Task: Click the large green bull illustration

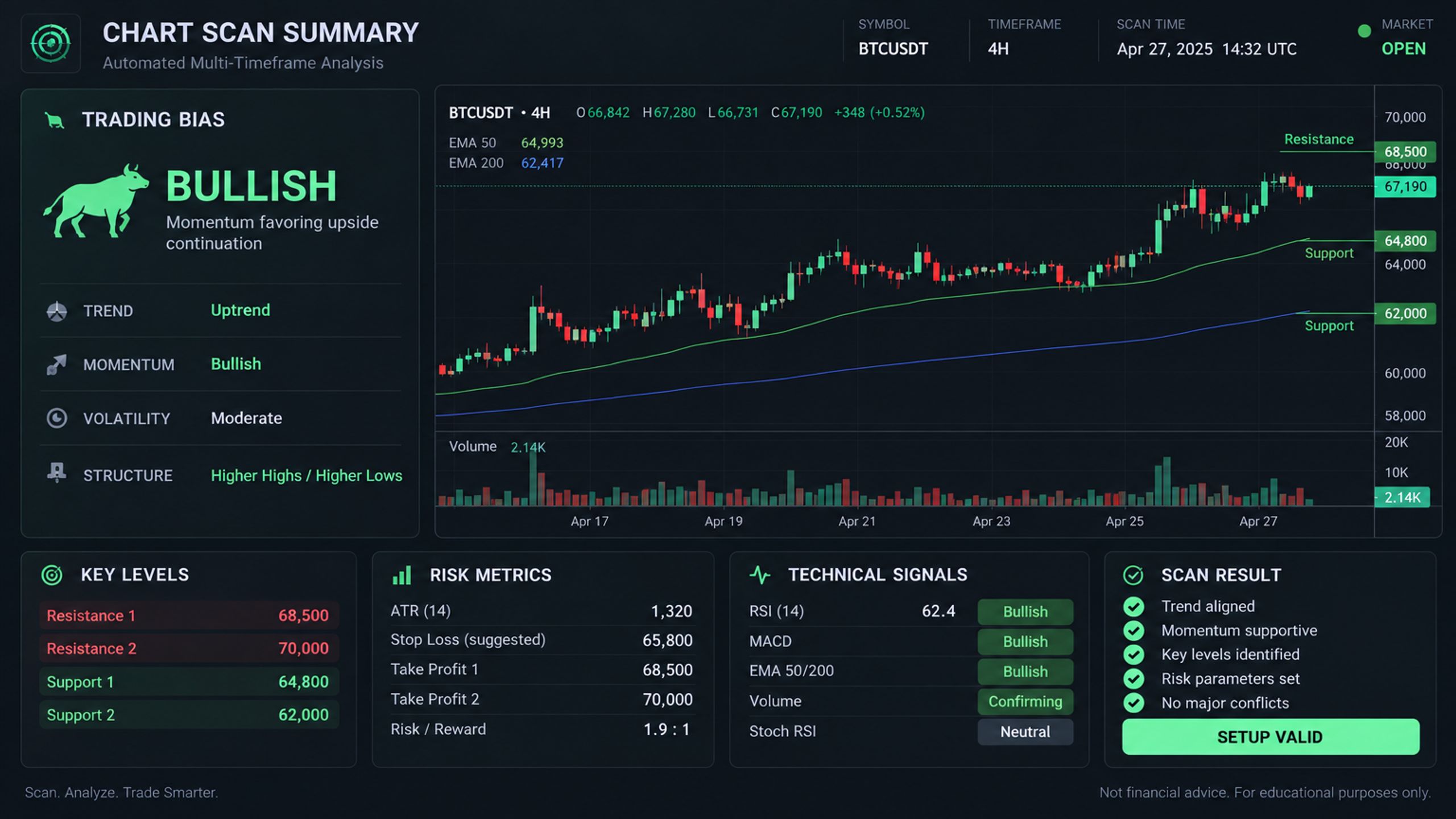Action: [x=96, y=201]
